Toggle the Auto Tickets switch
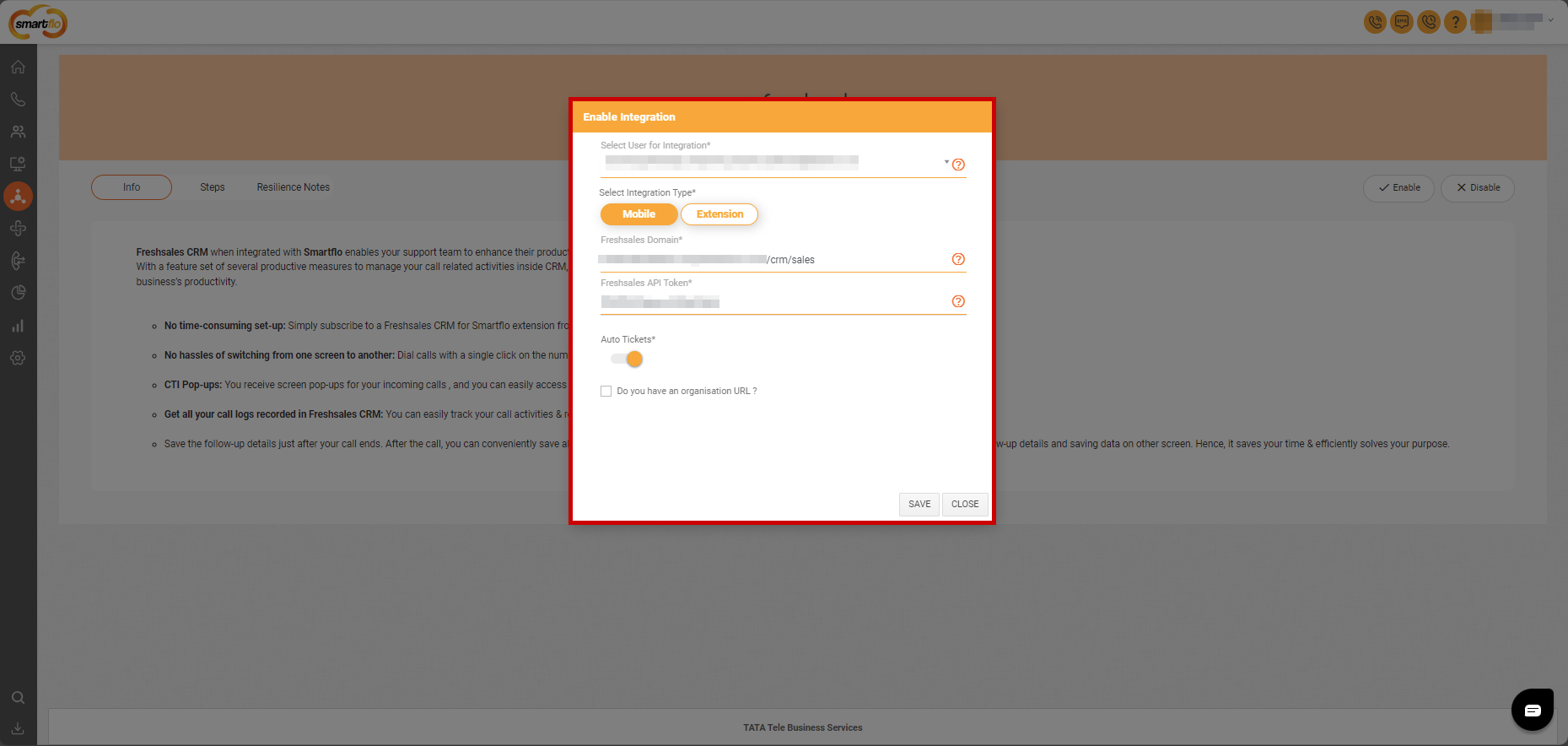Viewport: 1568px width, 746px height. point(627,359)
